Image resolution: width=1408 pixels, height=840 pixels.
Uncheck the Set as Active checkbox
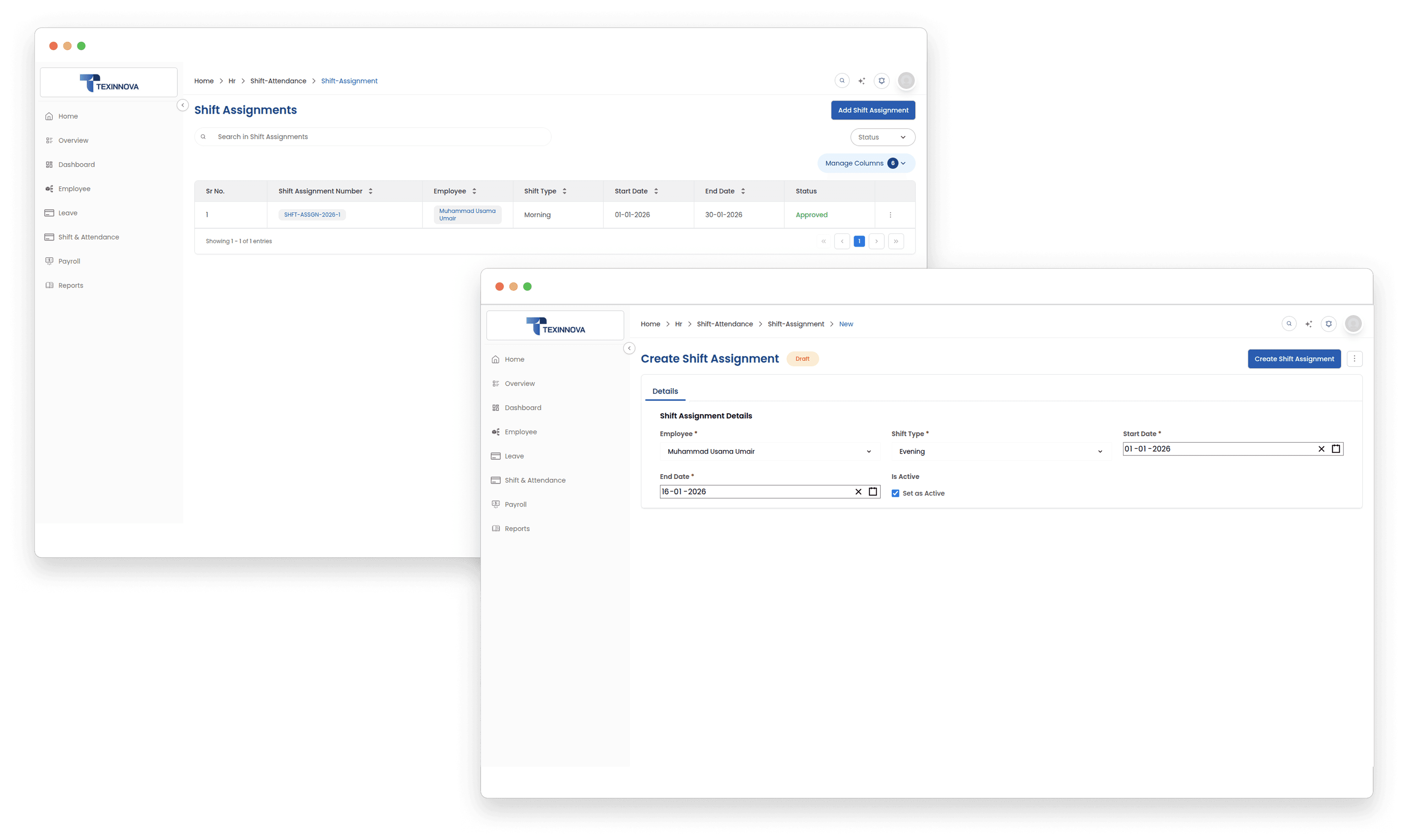895,494
